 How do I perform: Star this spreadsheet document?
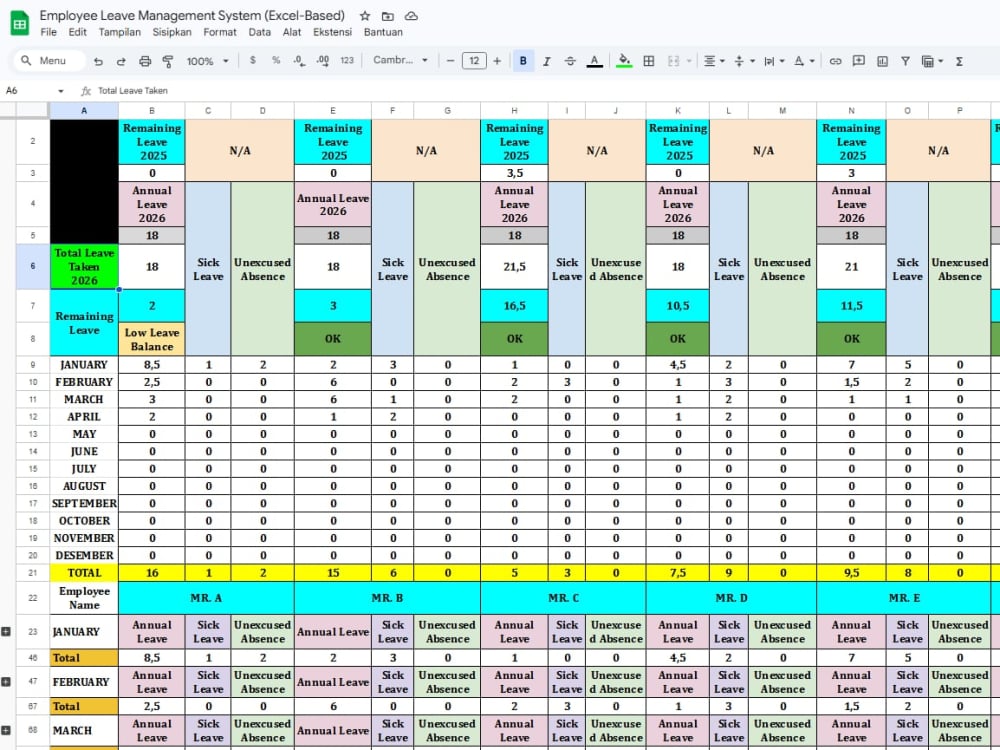tap(364, 16)
